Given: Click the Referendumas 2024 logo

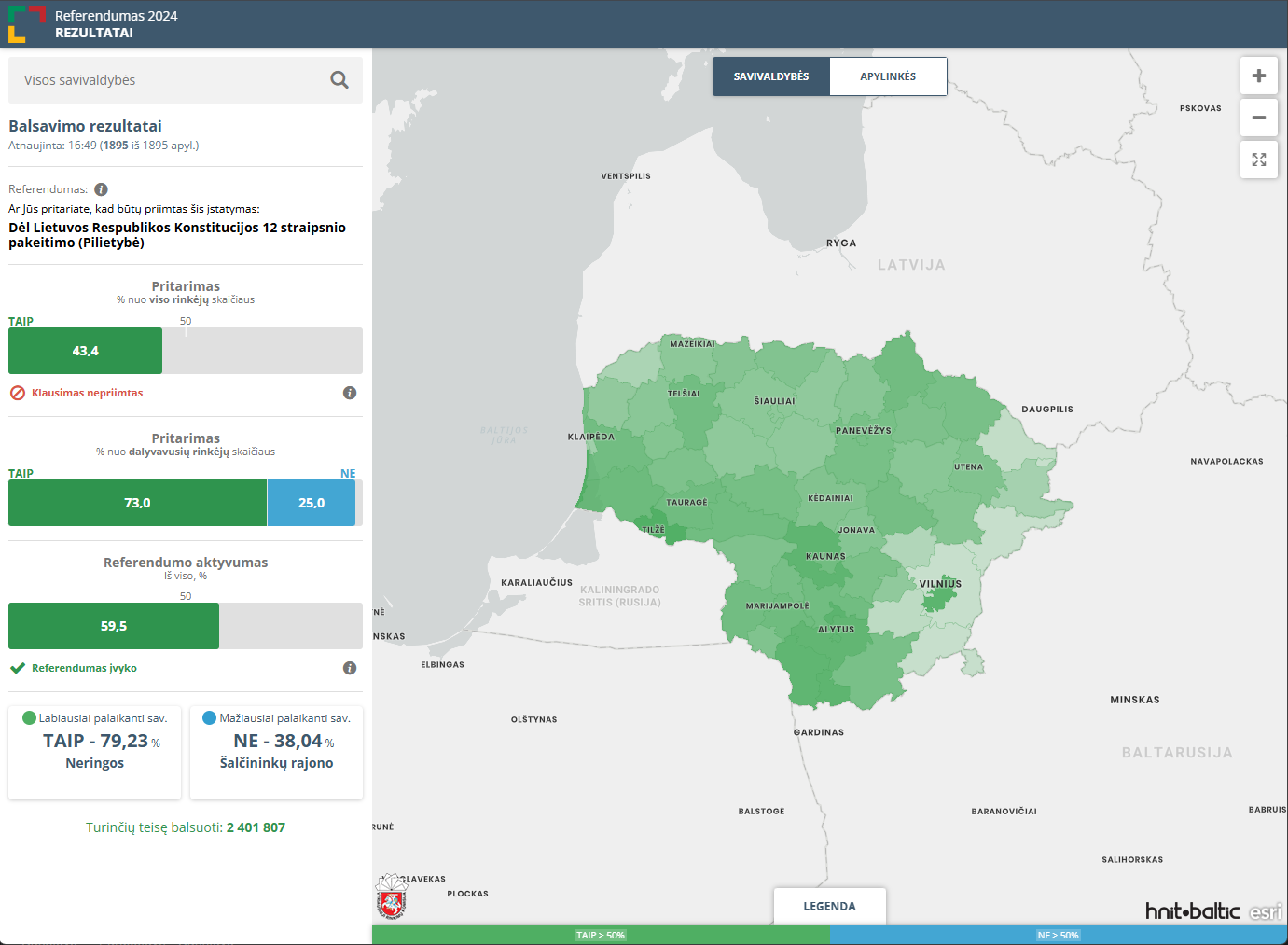Looking at the screenshot, I should point(27,23).
